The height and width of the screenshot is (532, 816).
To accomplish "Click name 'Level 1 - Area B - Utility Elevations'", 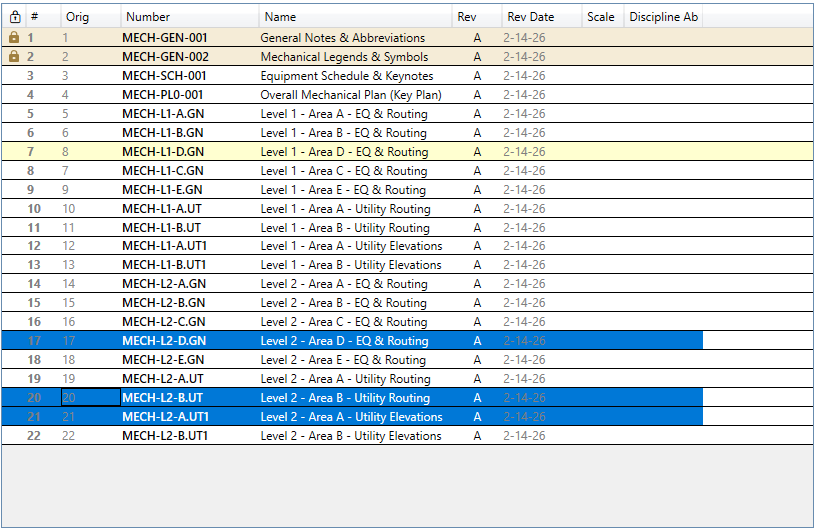I will (351, 264).
